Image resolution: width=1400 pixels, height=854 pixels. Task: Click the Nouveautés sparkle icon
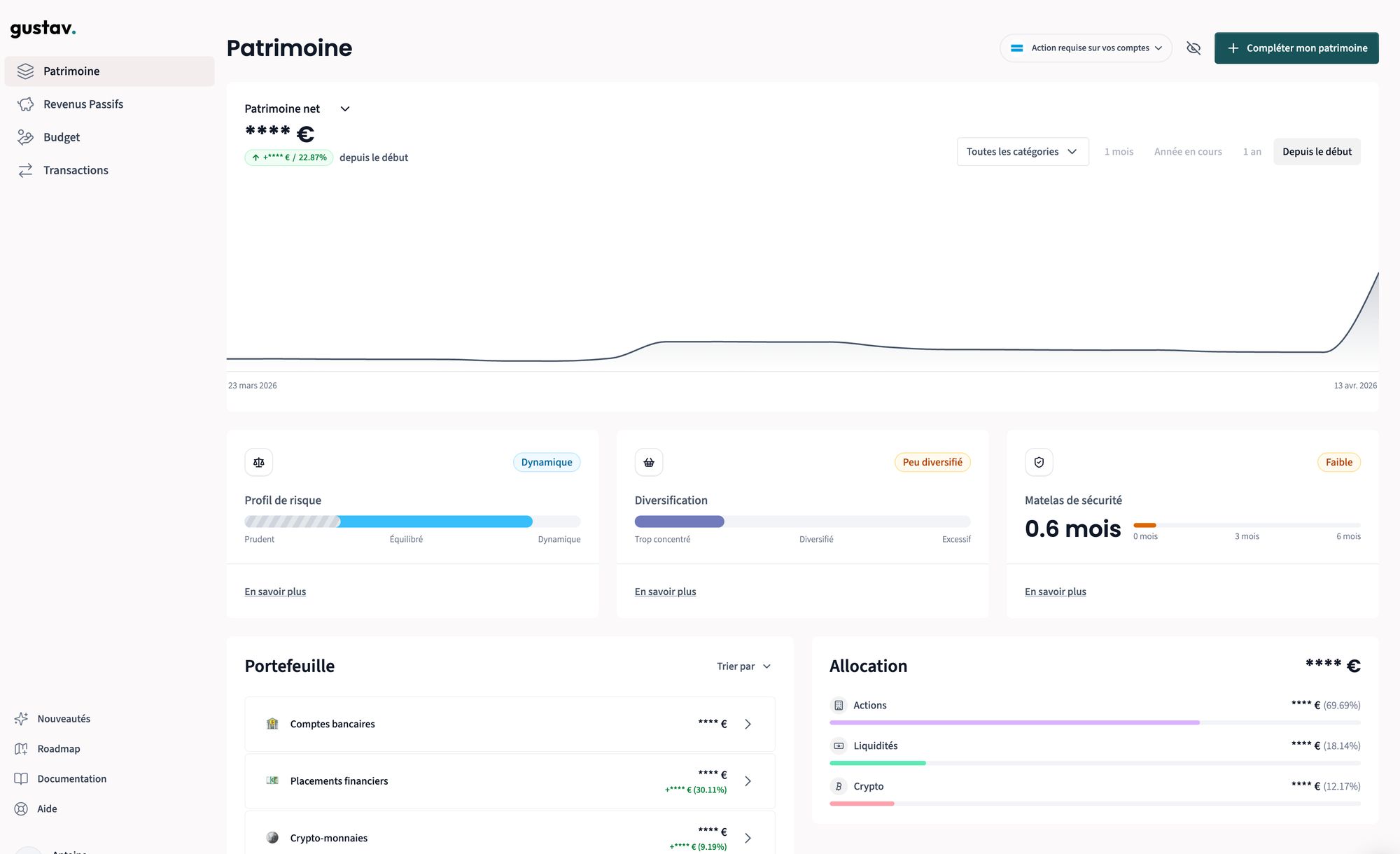coord(21,719)
